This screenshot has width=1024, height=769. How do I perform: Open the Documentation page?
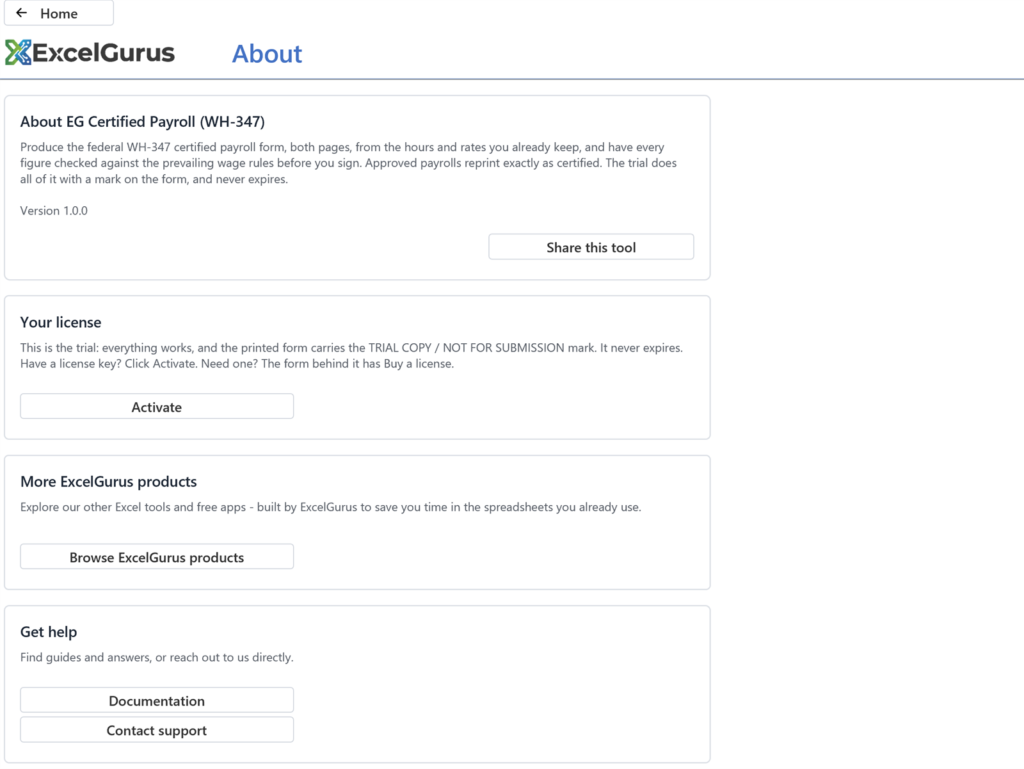157,700
